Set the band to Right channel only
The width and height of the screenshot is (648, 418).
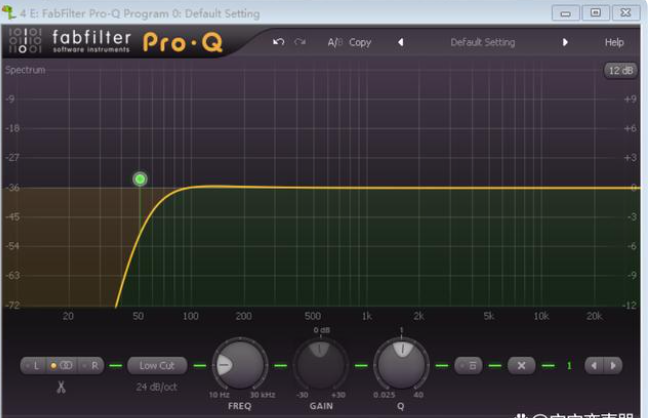[91, 365]
